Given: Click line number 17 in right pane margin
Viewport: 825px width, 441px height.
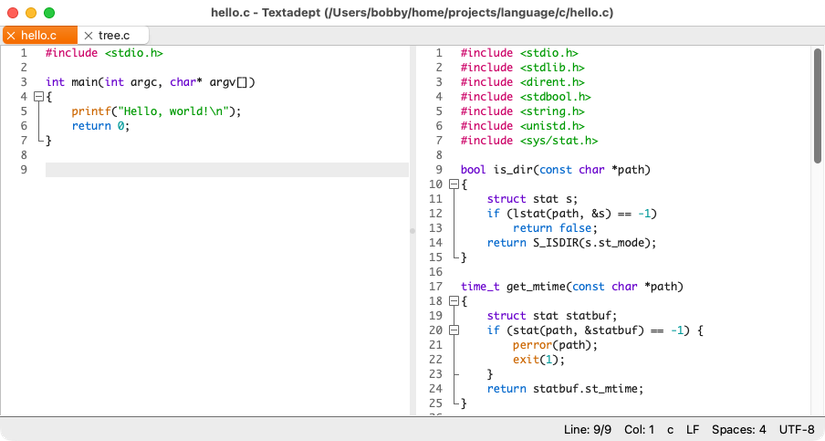Looking at the screenshot, I should coord(436,286).
